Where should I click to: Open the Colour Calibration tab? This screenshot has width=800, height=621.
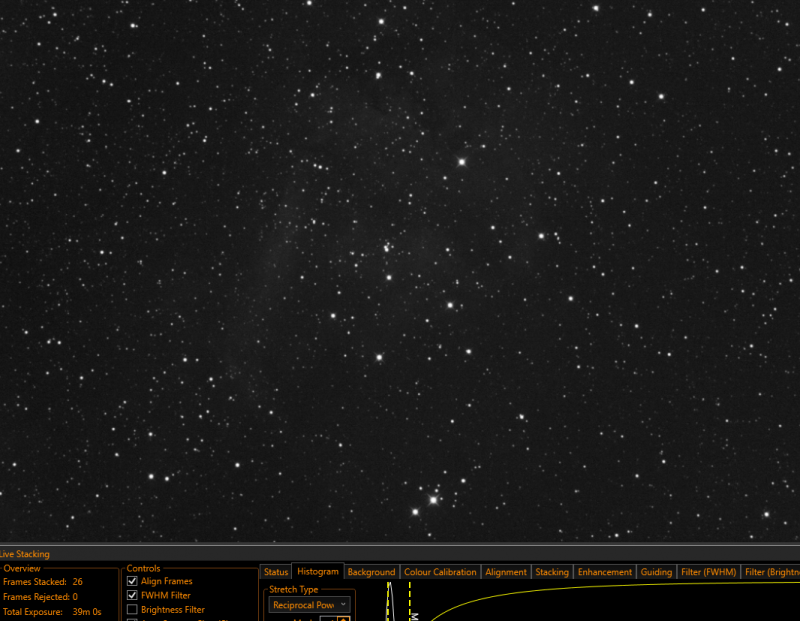click(440, 572)
